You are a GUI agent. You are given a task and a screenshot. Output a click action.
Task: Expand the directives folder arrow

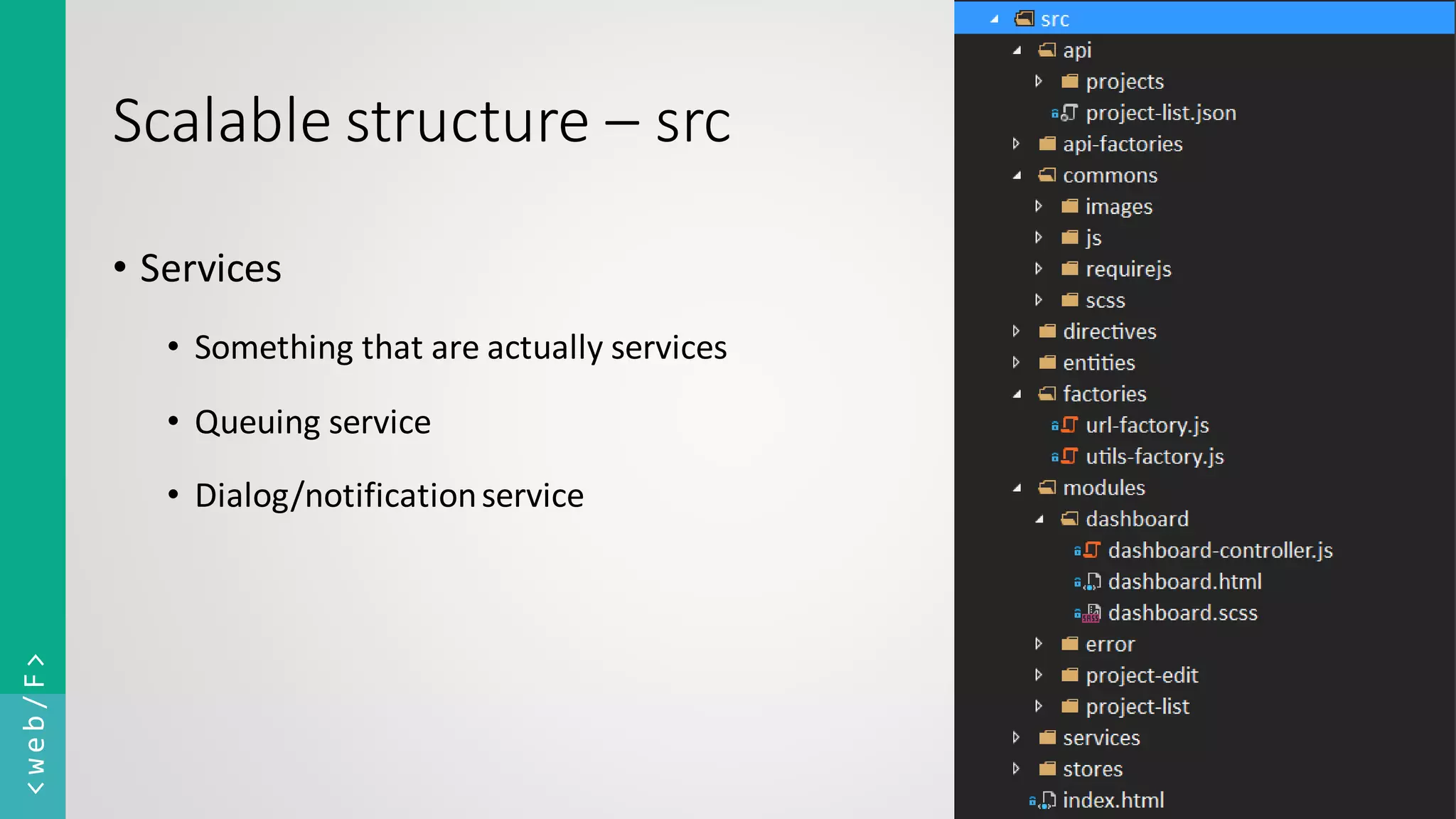tap(1016, 331)
